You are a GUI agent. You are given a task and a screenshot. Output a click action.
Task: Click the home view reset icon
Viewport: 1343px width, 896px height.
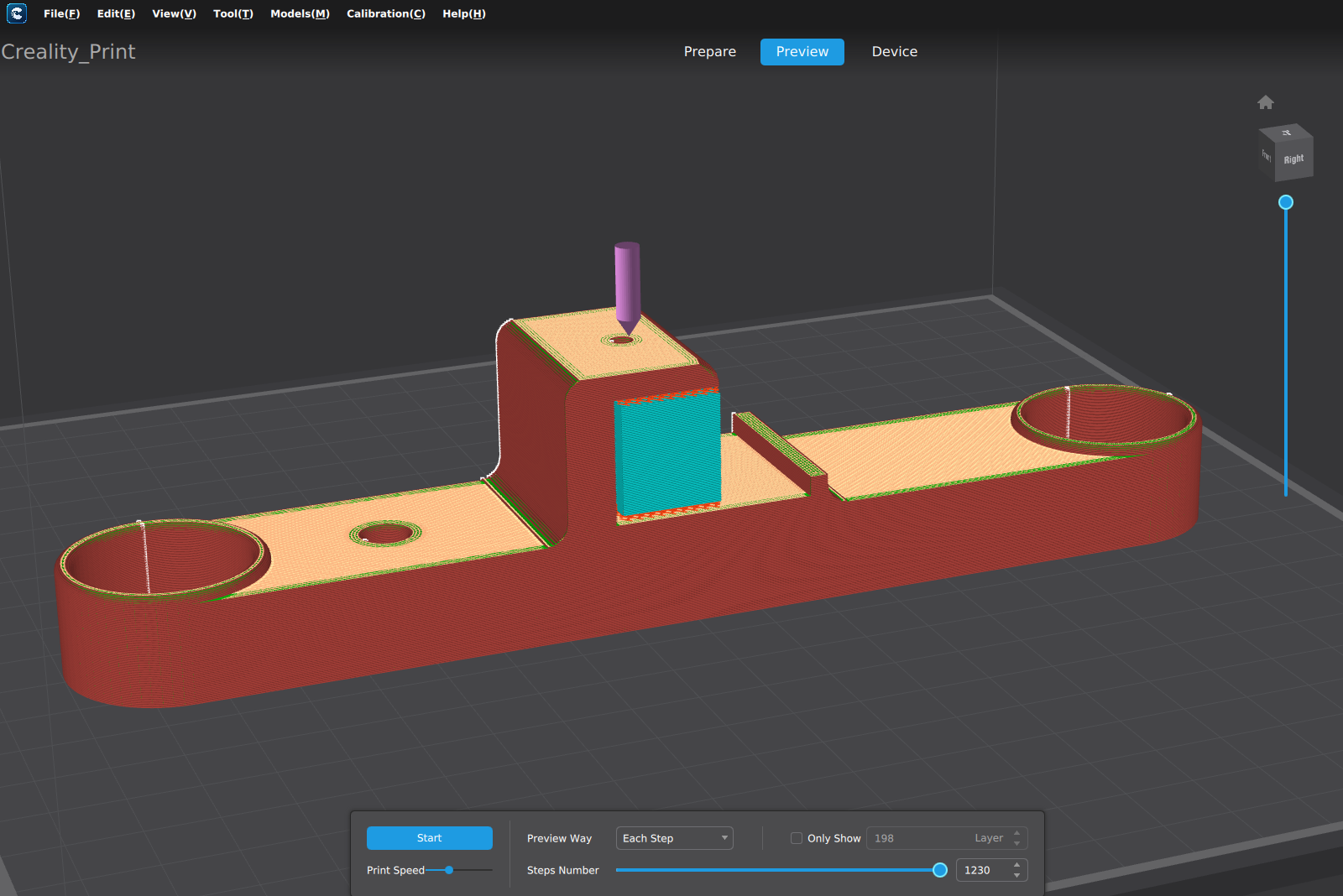pyautogui.click(x=1266, y=102)
